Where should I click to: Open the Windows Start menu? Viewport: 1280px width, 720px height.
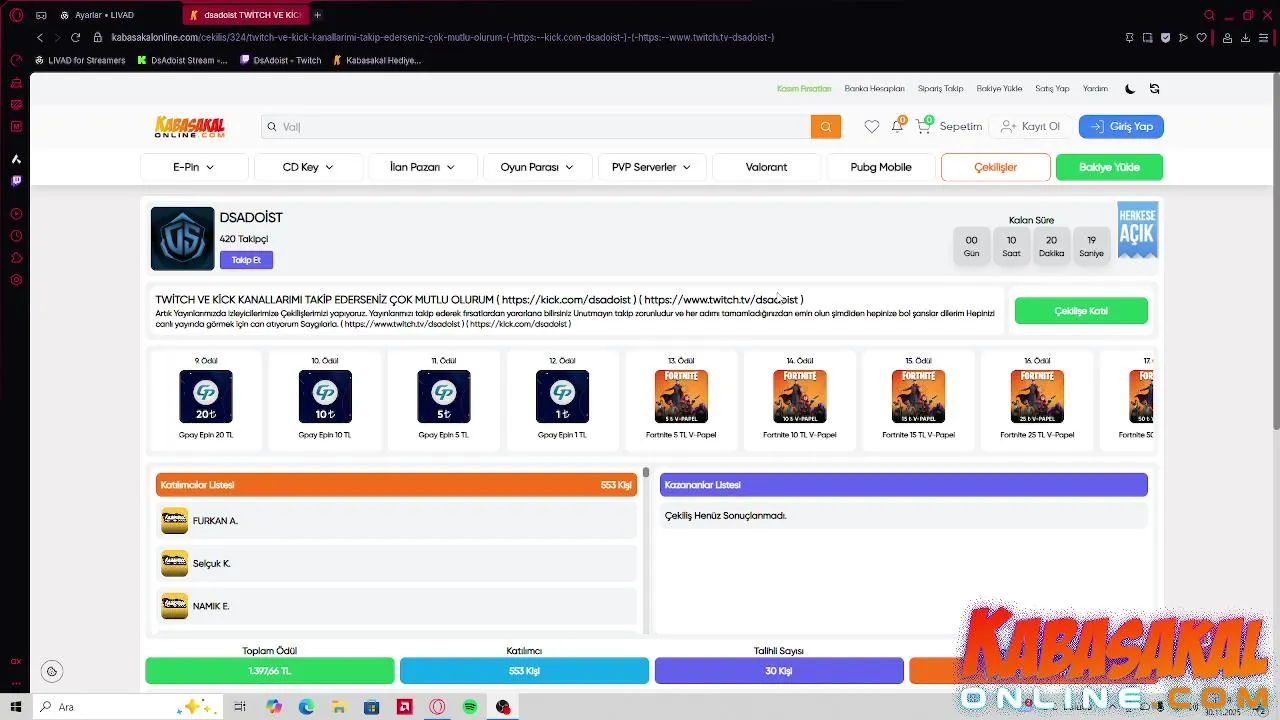point(16,707)
